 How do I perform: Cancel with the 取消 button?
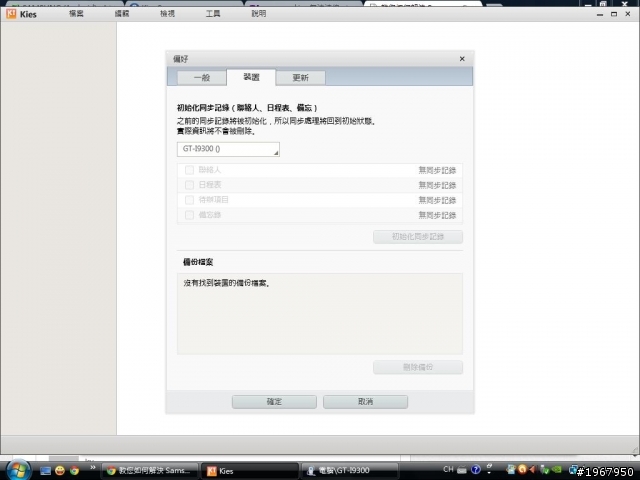coord(365,402)
